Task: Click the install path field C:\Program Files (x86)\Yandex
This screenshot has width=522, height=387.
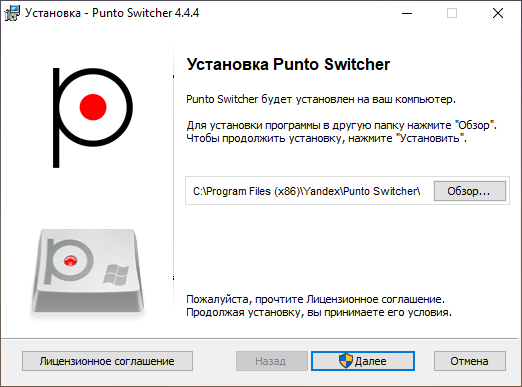Action: 307,191
